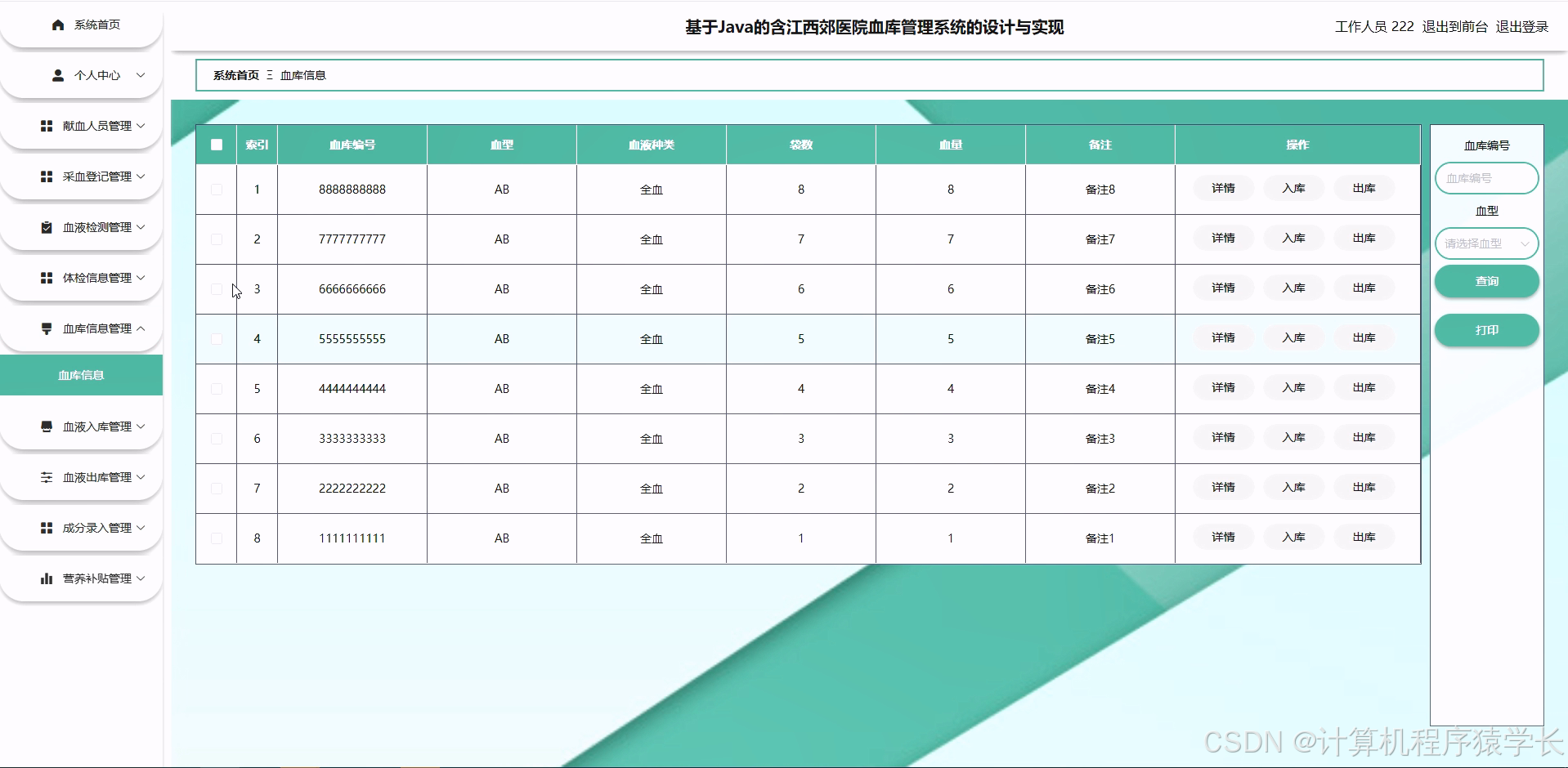
Task: Click 出库 for row 1111111111
Action: coord(1364,538)
